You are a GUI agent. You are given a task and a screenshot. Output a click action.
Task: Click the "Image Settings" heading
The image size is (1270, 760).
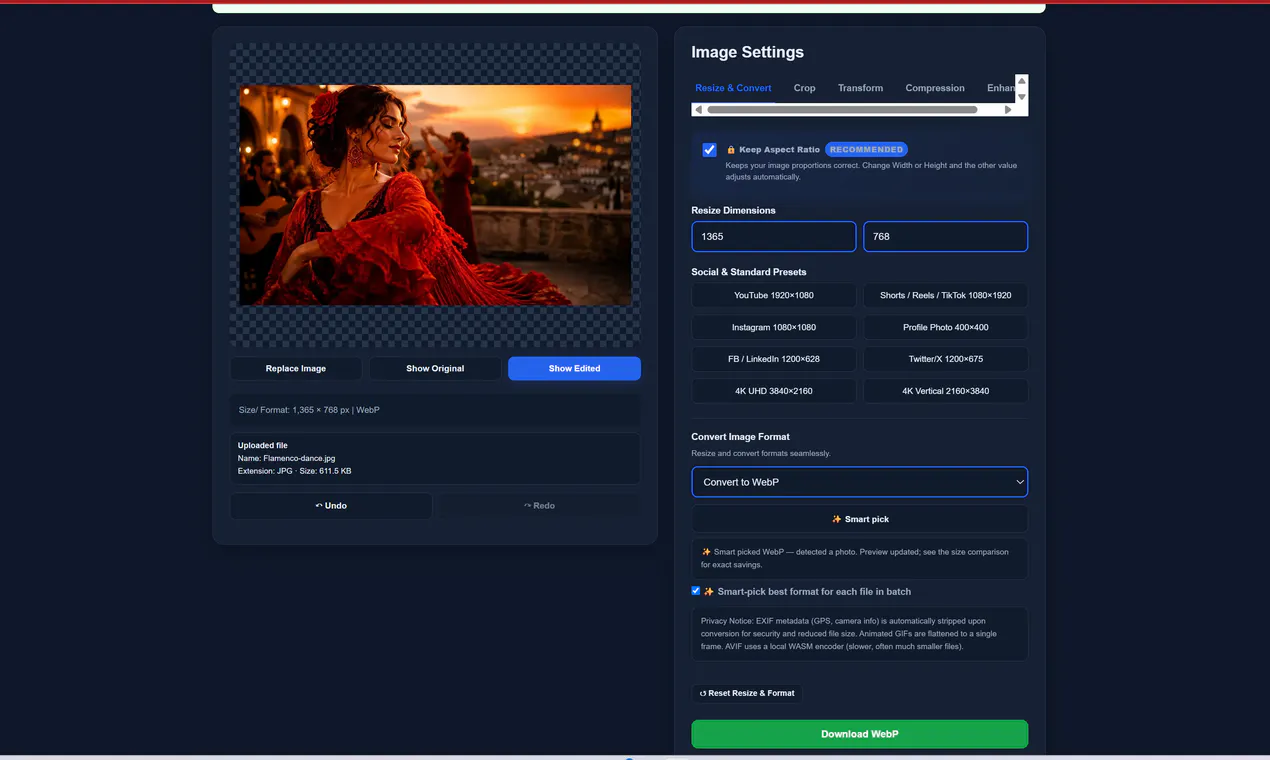(x=747, y=52)
